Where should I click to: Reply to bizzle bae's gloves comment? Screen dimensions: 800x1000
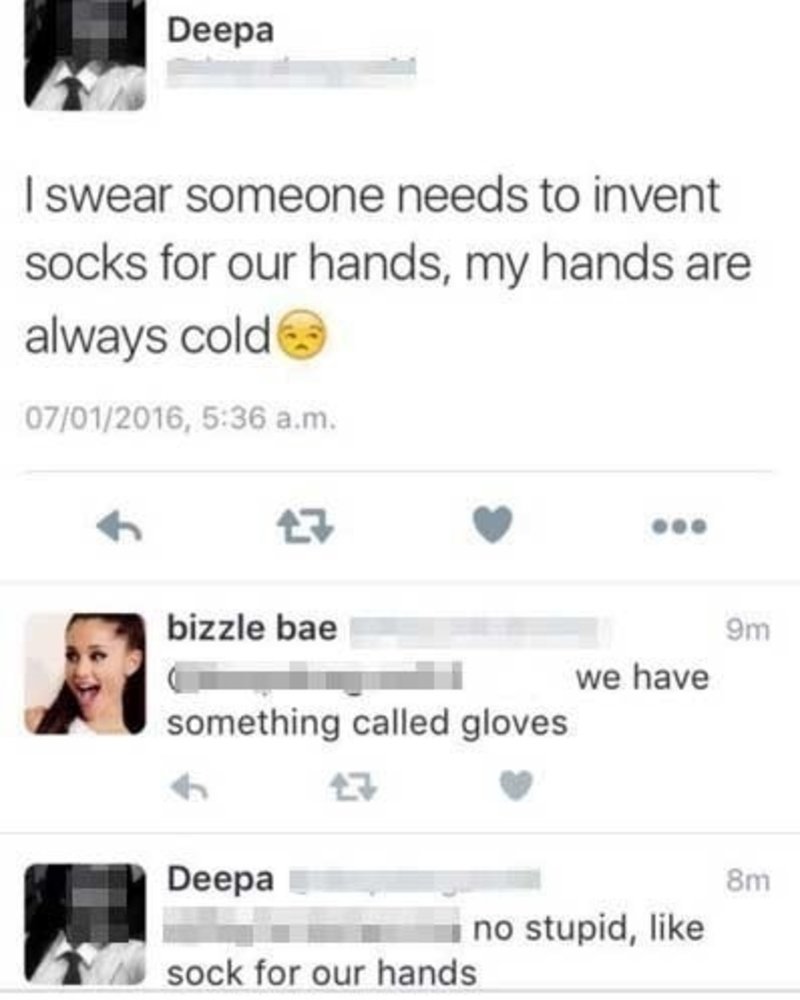(189, 787)
